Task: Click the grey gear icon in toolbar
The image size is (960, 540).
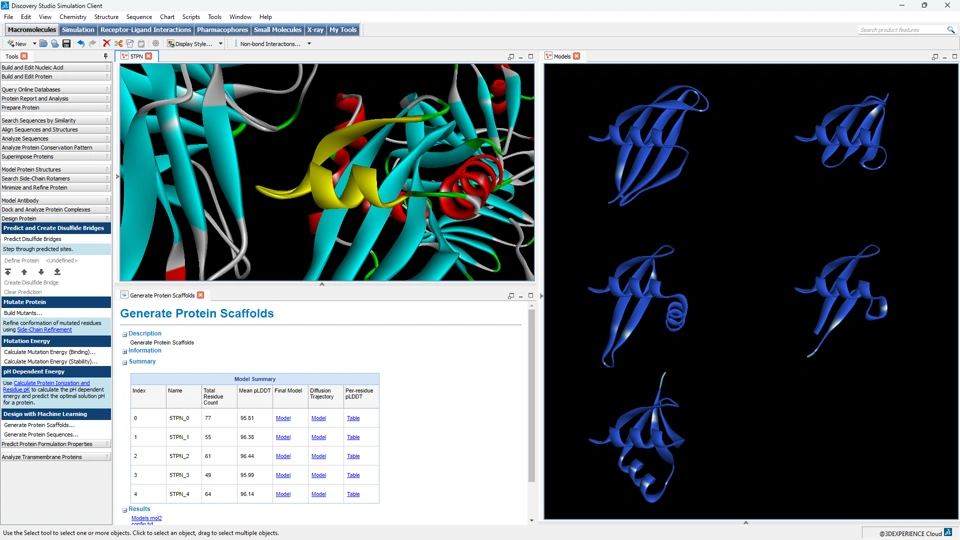Action: tap(156, 43)
